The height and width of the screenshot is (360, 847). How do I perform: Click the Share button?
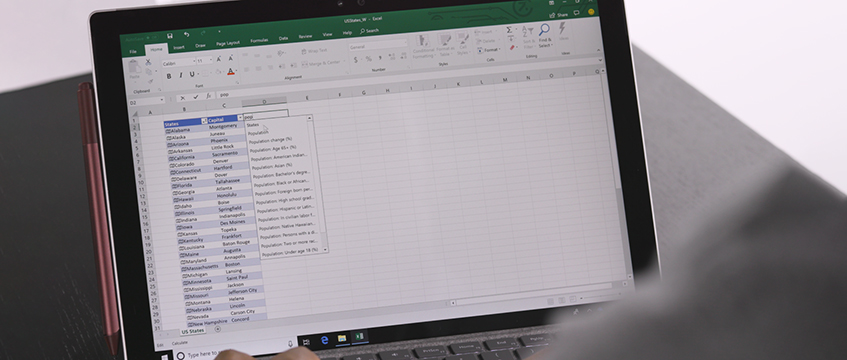point(559,15)
